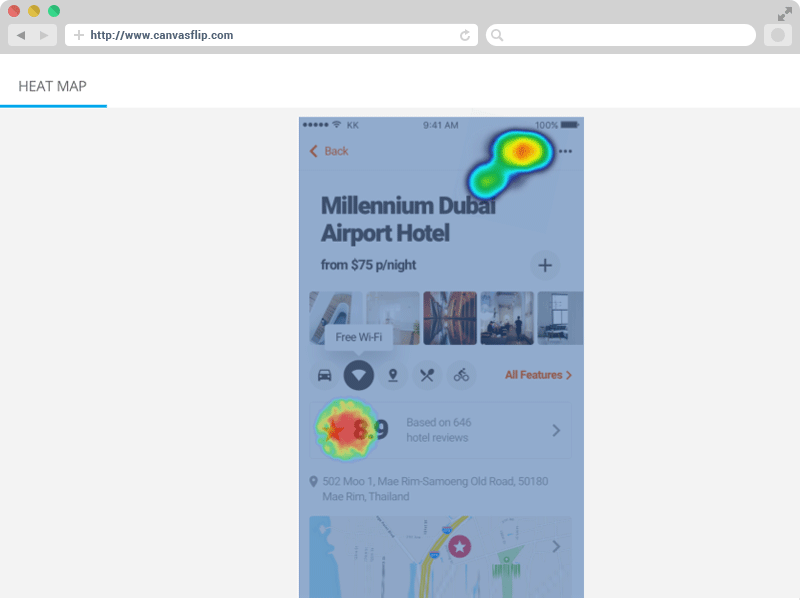The image size is (800, 600).
Task: Tap the location pin amenity icon
Action: point(393,375)
